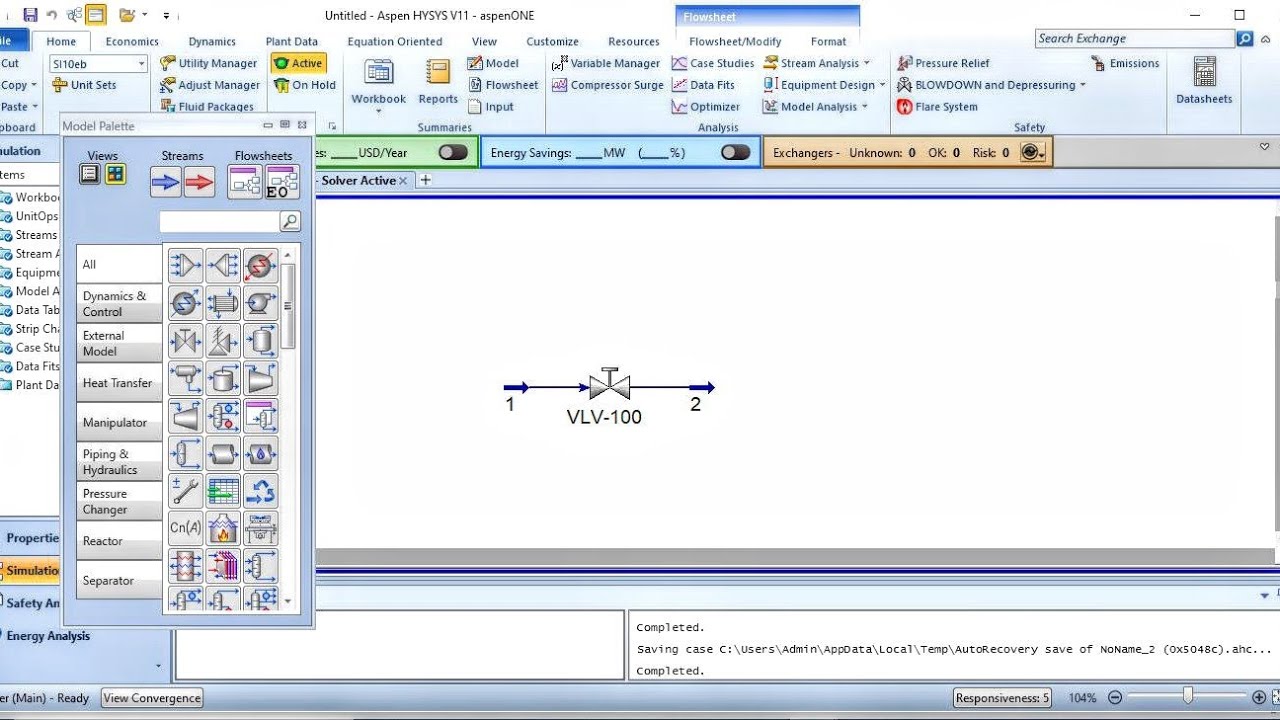Viewport: 1280px width, 720px height.
Task: Switch Model Palette to icon grid view
Action: click(x=115, y=174)
